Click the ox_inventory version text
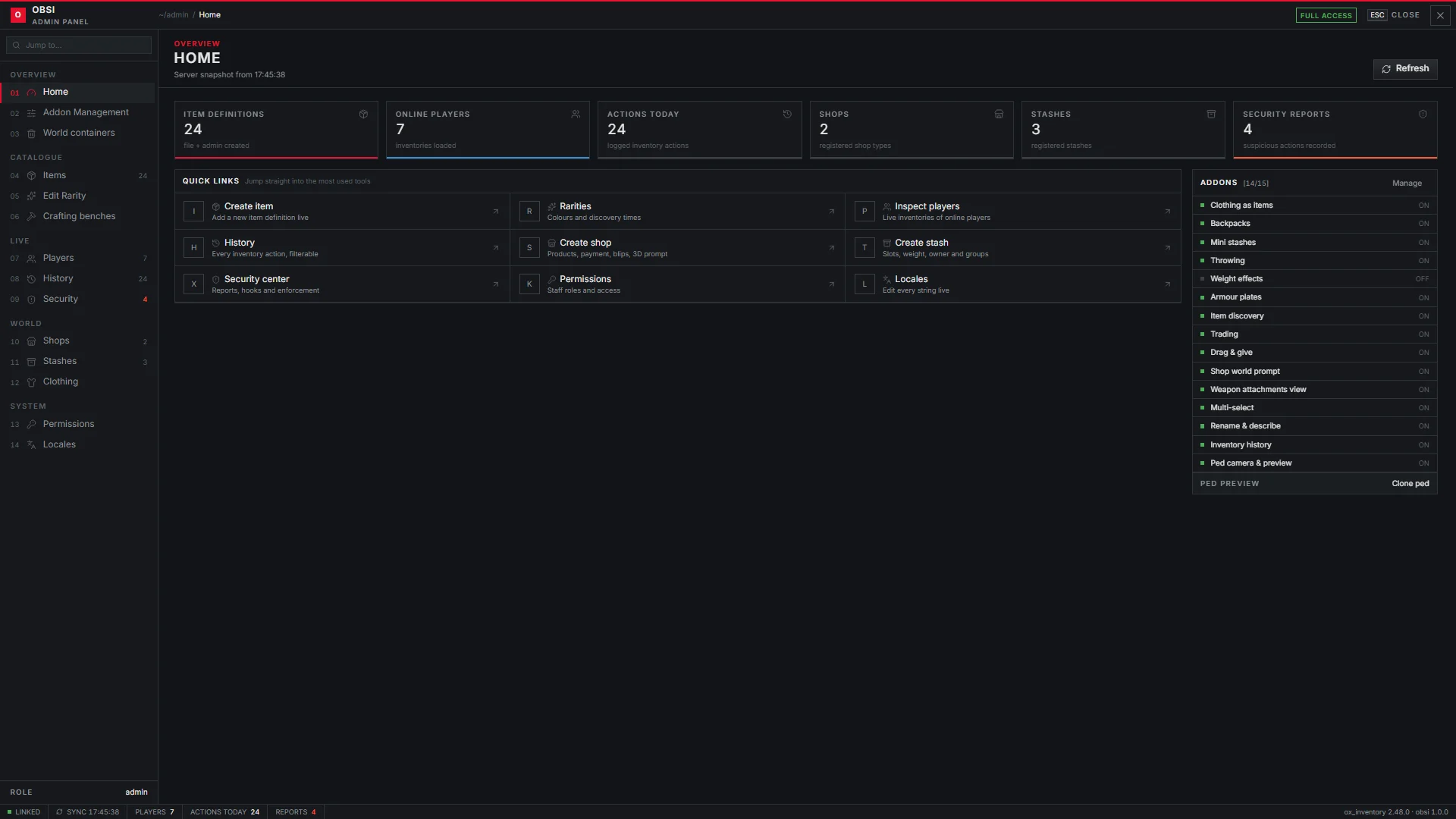 point(1376,812)
